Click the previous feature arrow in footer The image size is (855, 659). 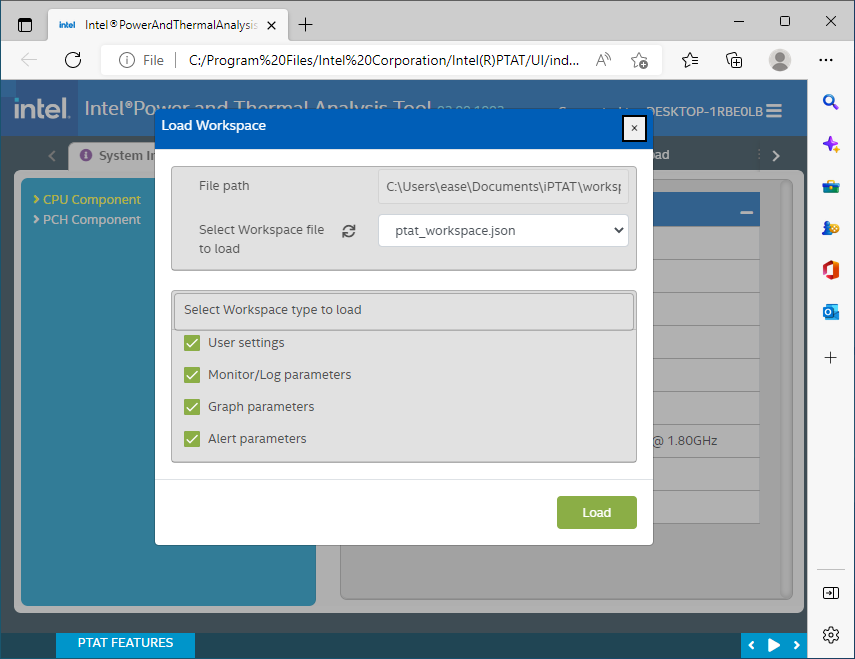[751, 645]
